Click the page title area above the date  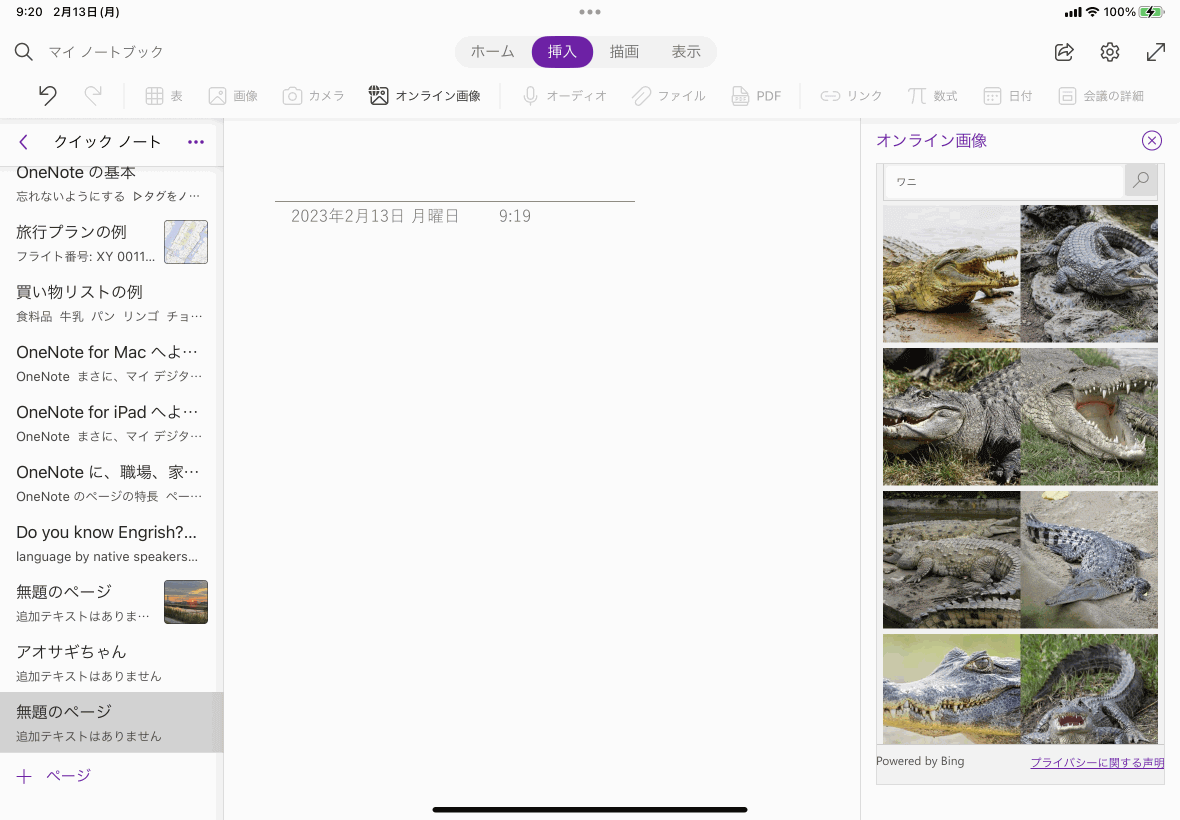(x=455, y=185)
